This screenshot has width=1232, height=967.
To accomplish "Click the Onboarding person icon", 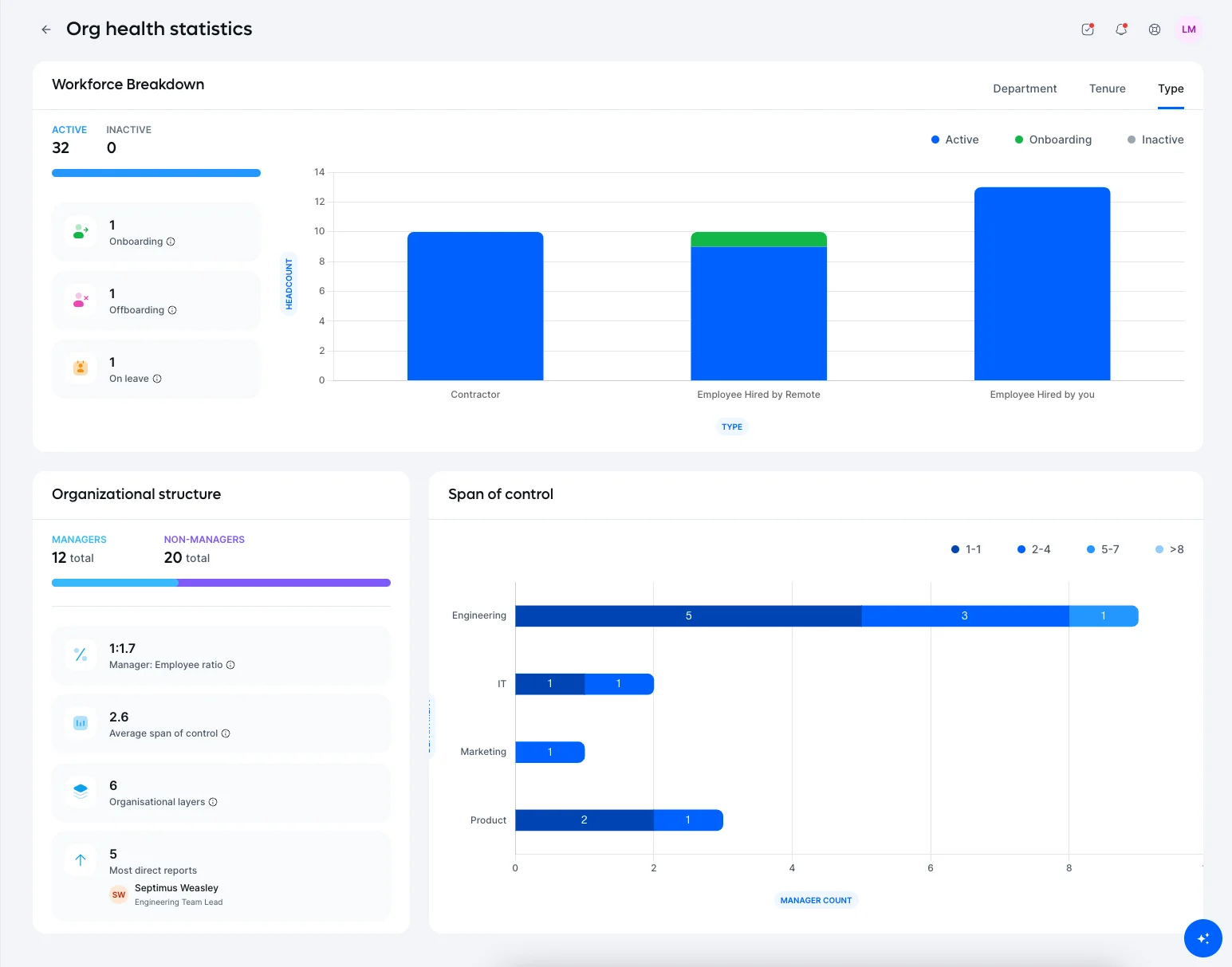I will [81, 231].
